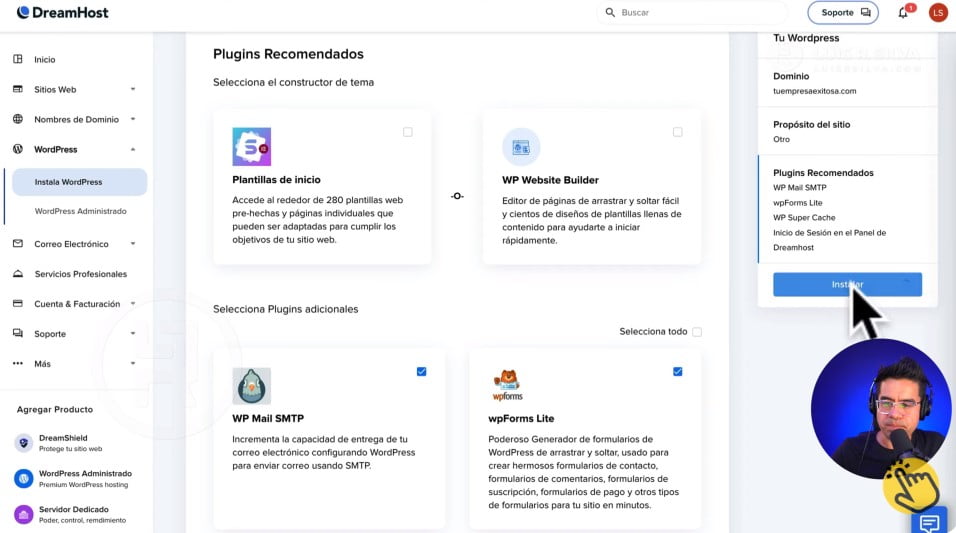Expand the Correo Electrónico arrow
This screenshot has width=956, height=533.
[133, 243]
